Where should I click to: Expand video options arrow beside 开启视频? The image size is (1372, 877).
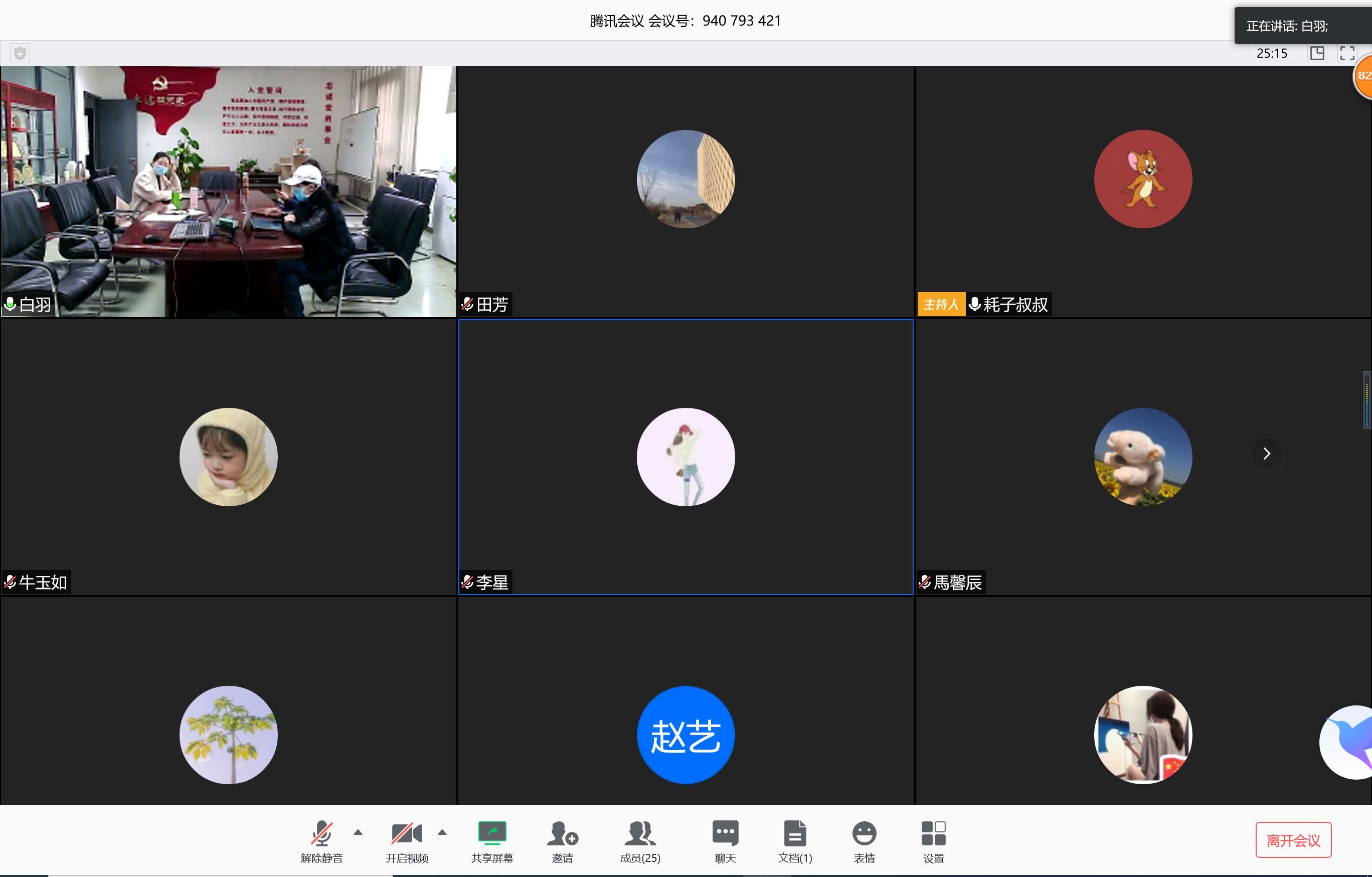click(442, 832)
